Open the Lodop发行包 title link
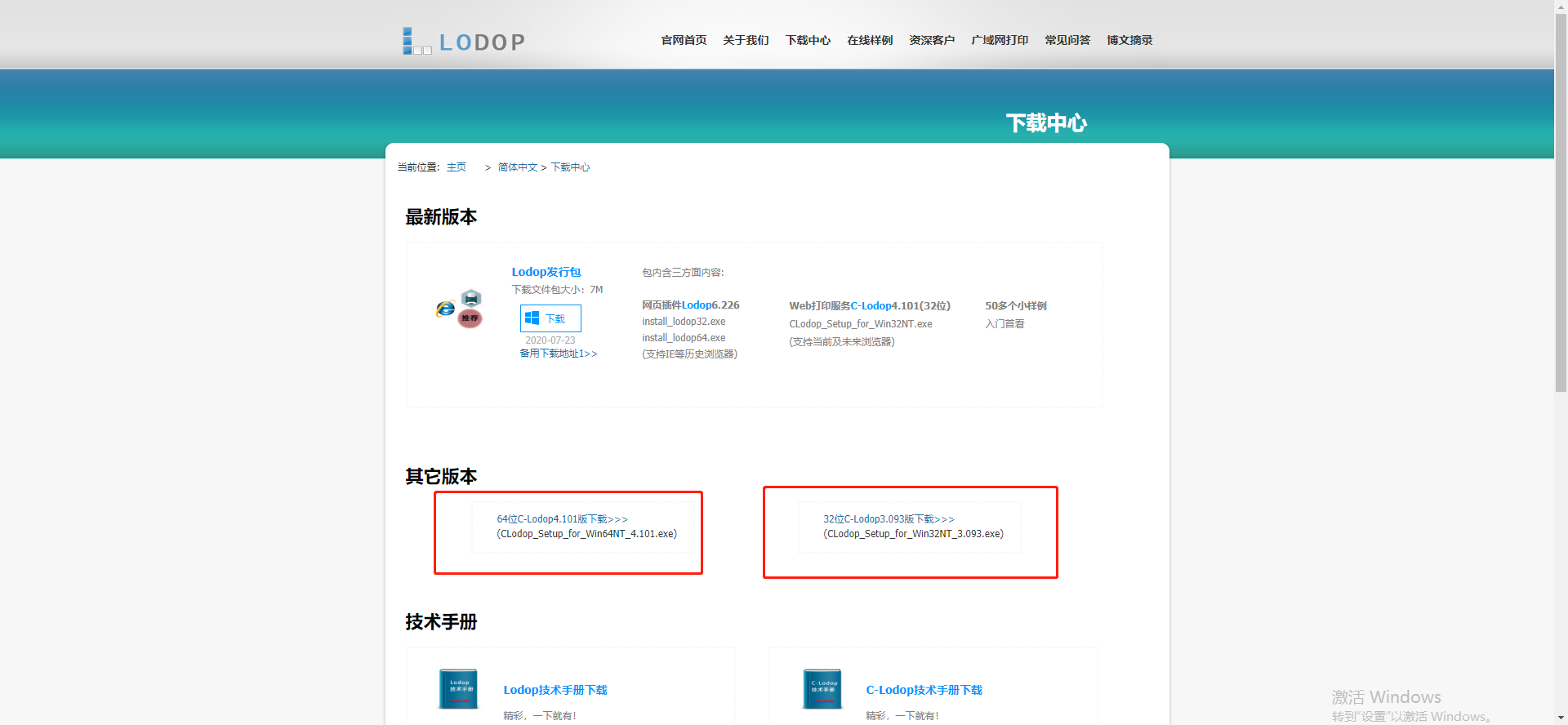 point(546,272)
